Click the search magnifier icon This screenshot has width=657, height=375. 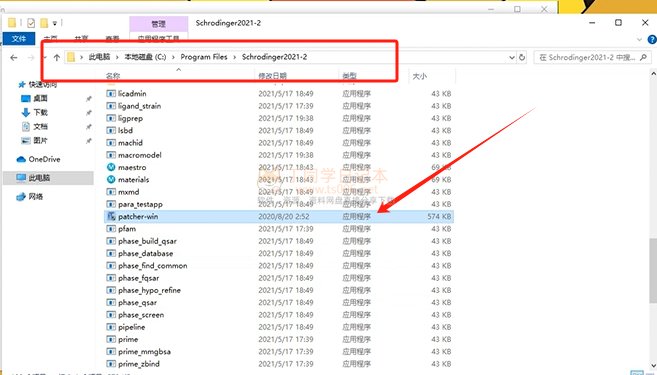[644, 57]
